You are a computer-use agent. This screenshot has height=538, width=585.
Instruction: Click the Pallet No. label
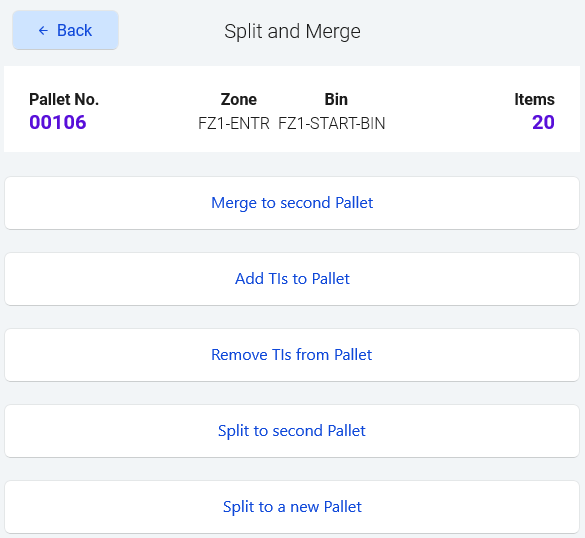coord(64,99)
